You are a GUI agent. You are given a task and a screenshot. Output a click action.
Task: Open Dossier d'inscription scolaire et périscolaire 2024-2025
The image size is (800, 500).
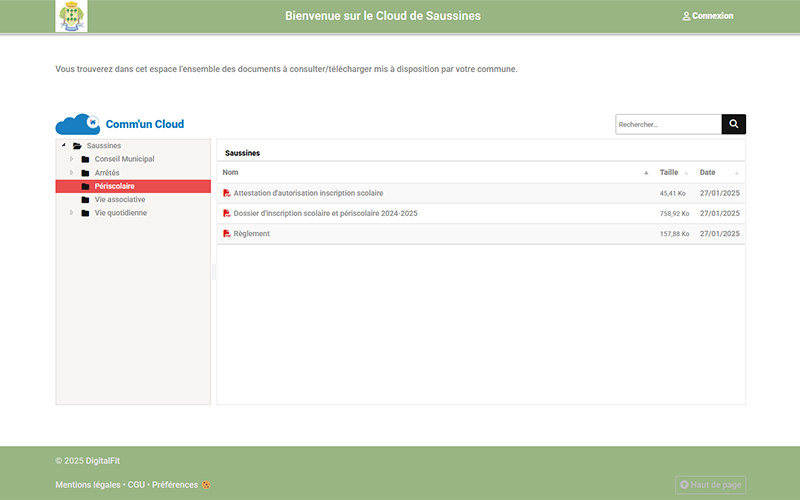click(326, 213)
